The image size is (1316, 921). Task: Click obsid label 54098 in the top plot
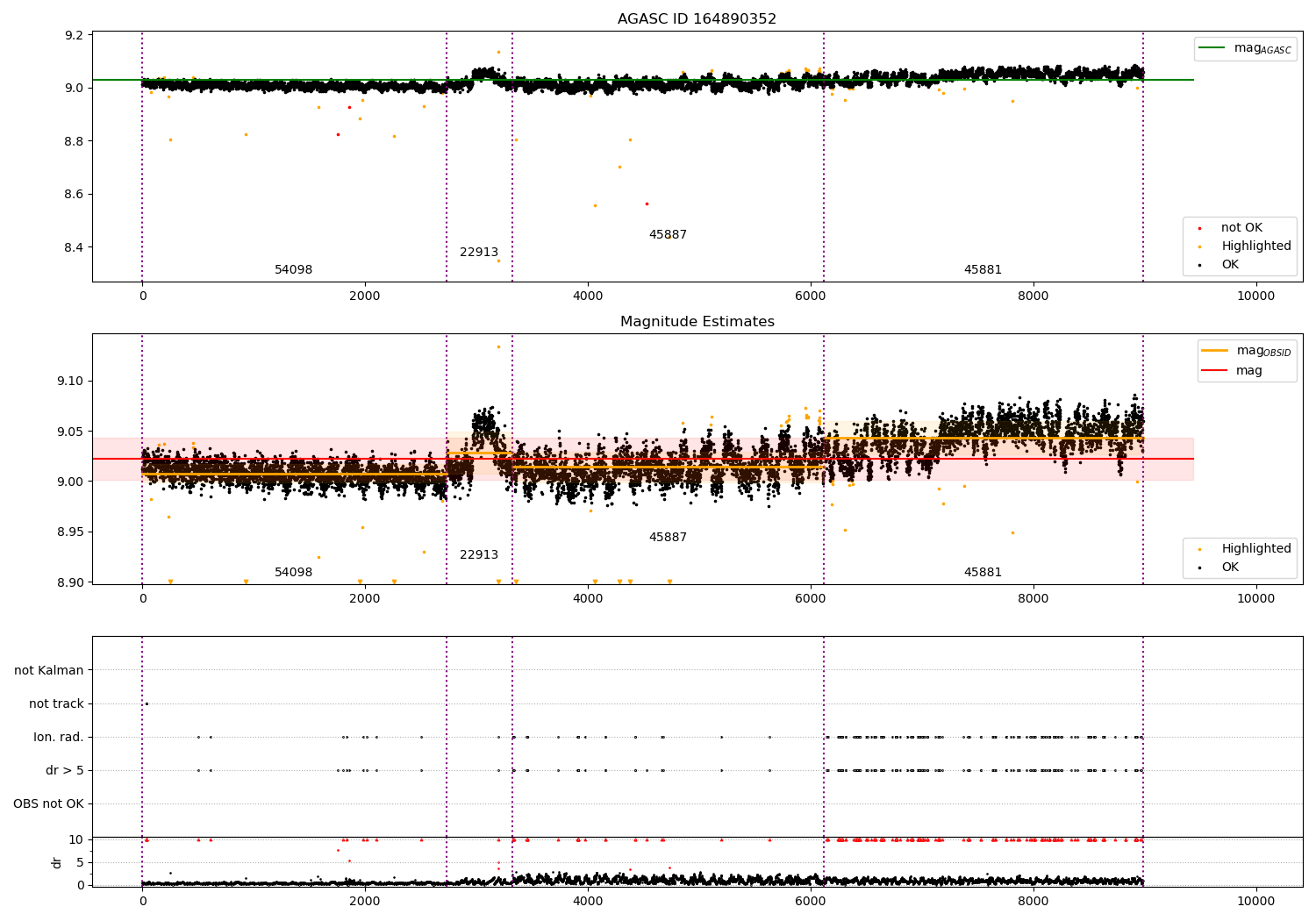tap(293, 269)
